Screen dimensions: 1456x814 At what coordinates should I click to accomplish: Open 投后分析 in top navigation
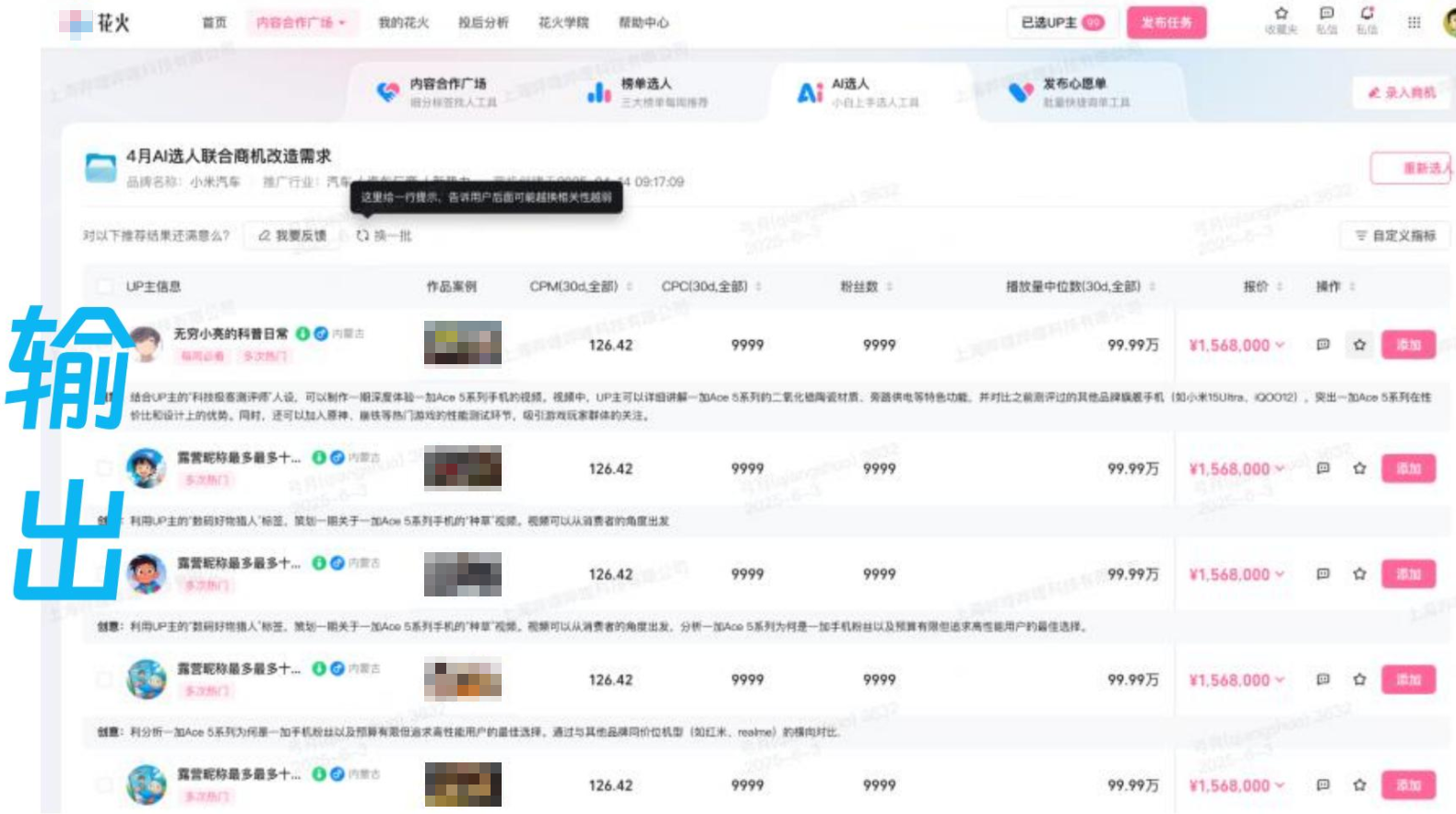[483, 22]
